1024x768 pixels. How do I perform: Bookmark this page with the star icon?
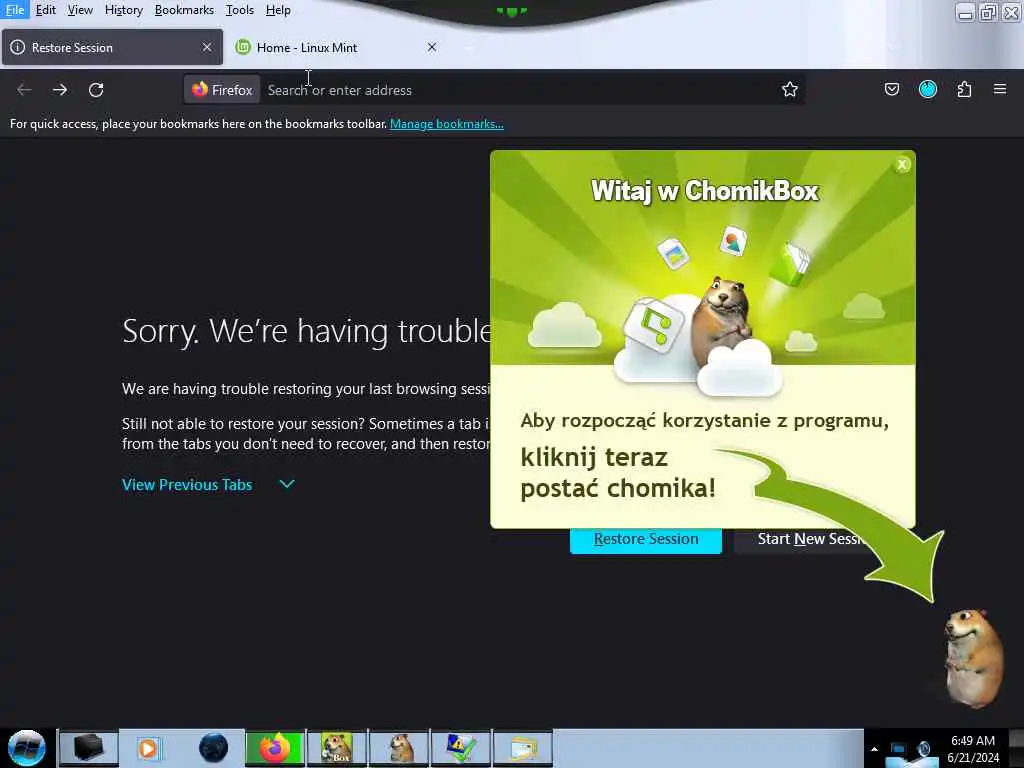click(790, 89)
